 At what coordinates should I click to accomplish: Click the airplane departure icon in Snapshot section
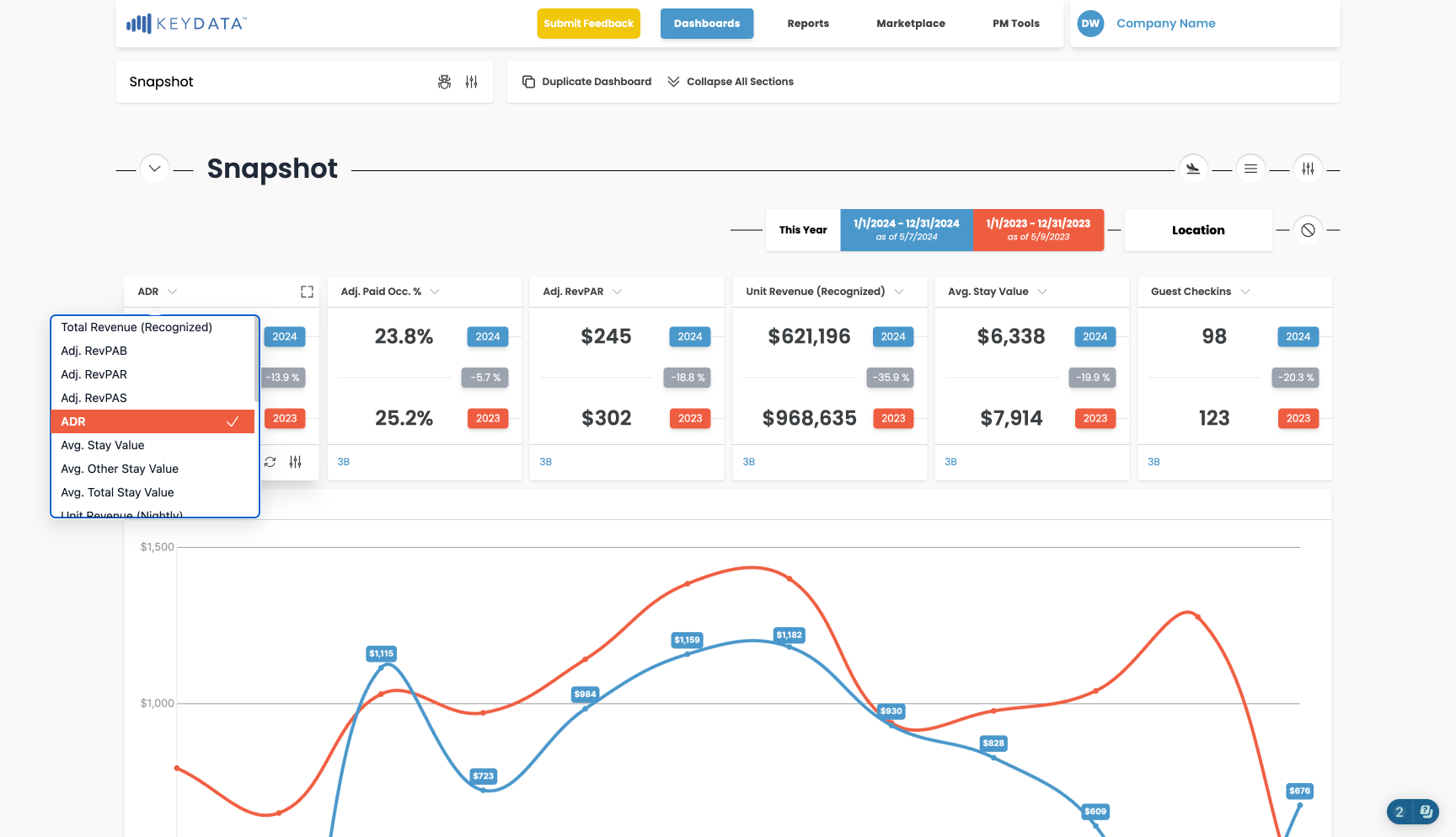(x=1193, y=169)
